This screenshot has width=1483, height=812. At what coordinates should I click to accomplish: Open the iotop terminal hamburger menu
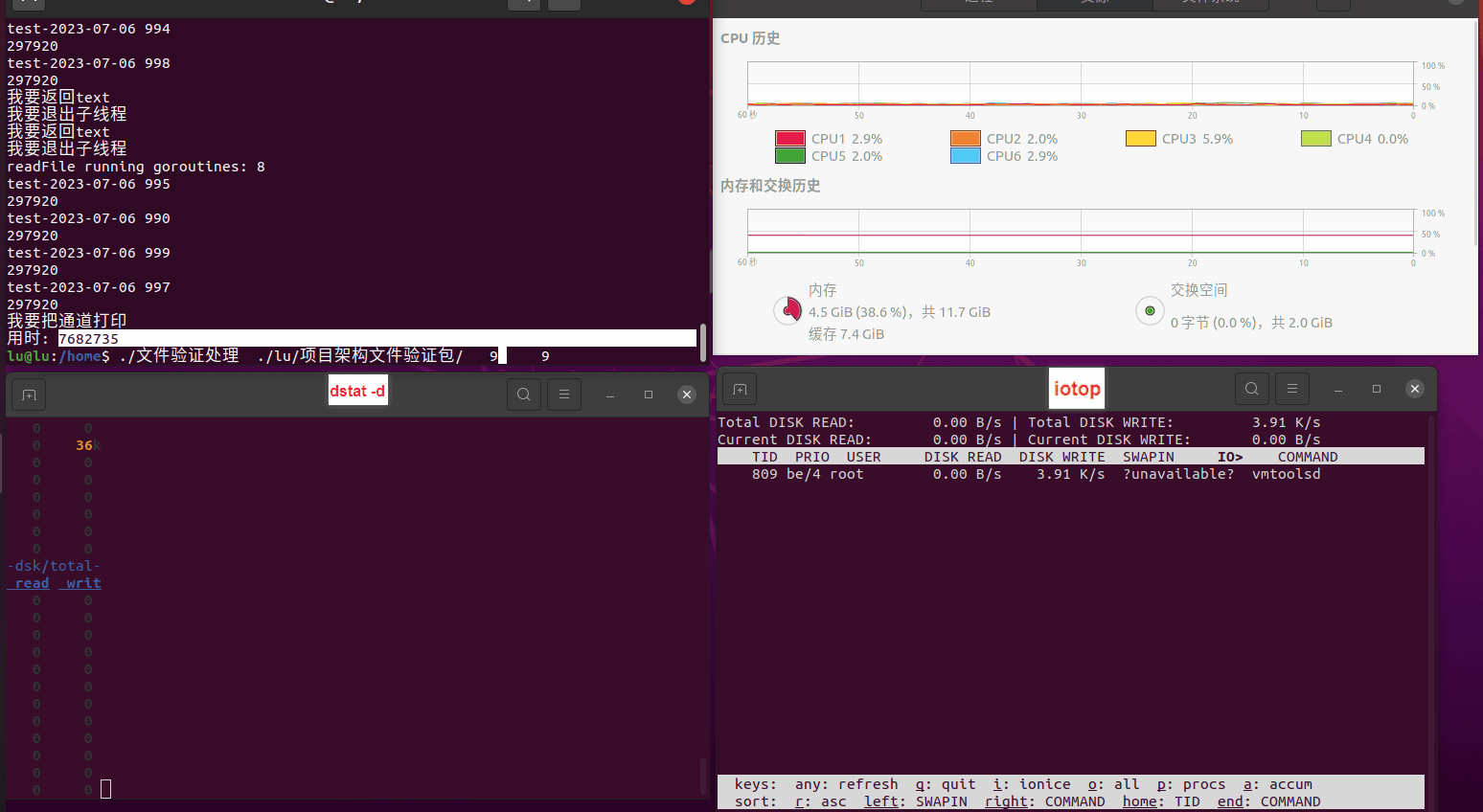click(x=1292, y=389)
